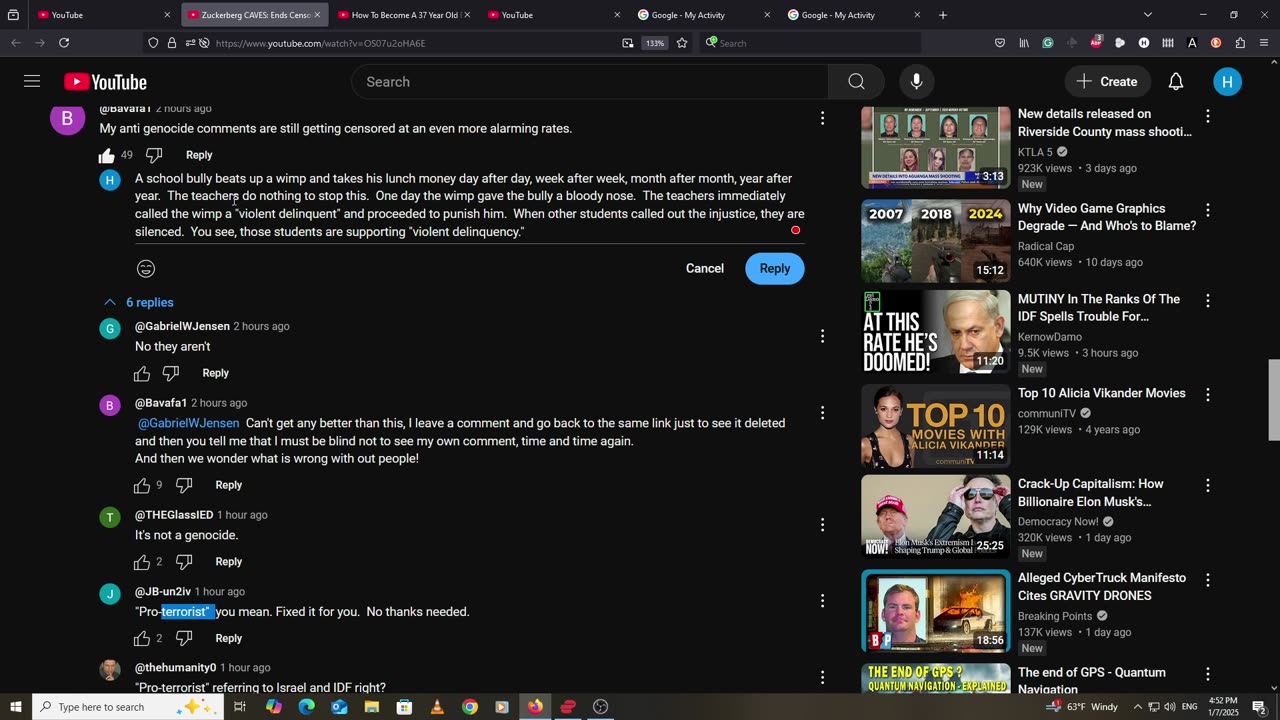Open more options for 'Why Video Game Graphics Degrade' video

pos(1208,210)
